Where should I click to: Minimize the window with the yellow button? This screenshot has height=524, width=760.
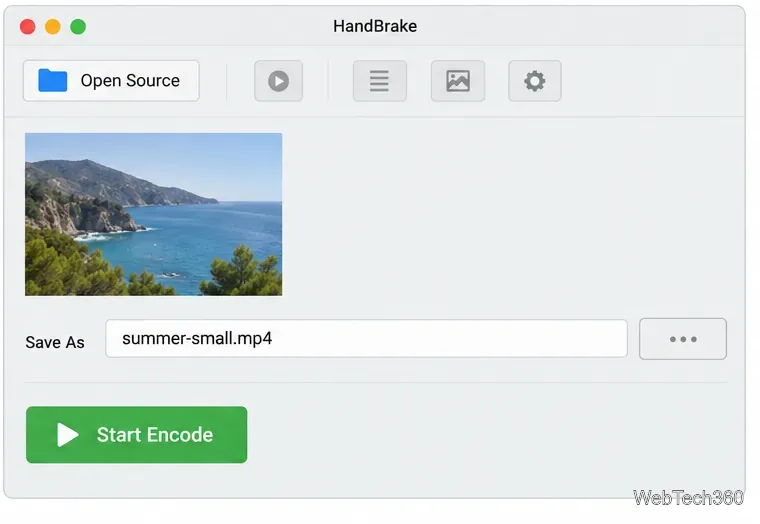pos(53,27)
